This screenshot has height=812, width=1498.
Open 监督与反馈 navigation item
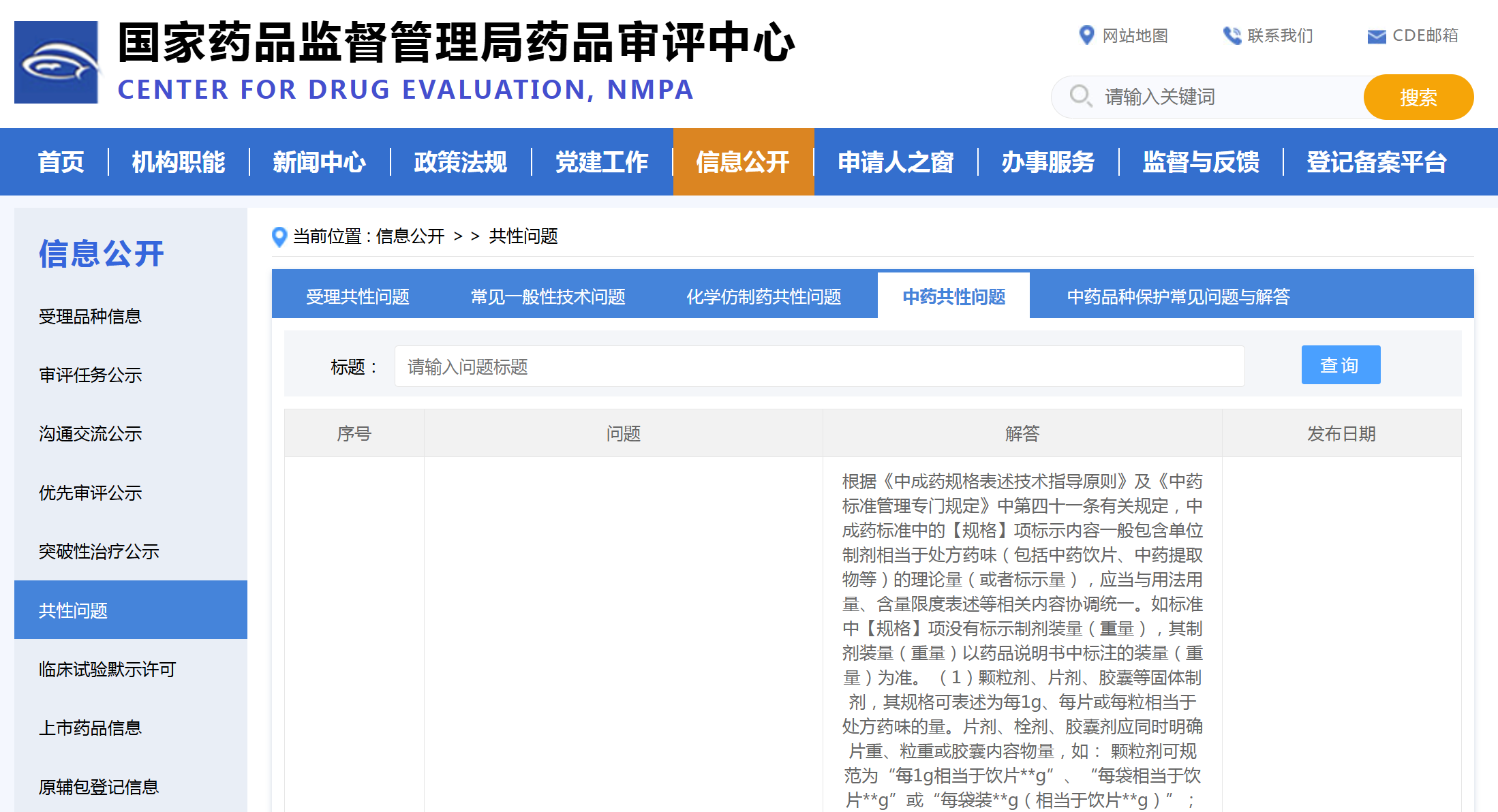(x=1201, y=162)
